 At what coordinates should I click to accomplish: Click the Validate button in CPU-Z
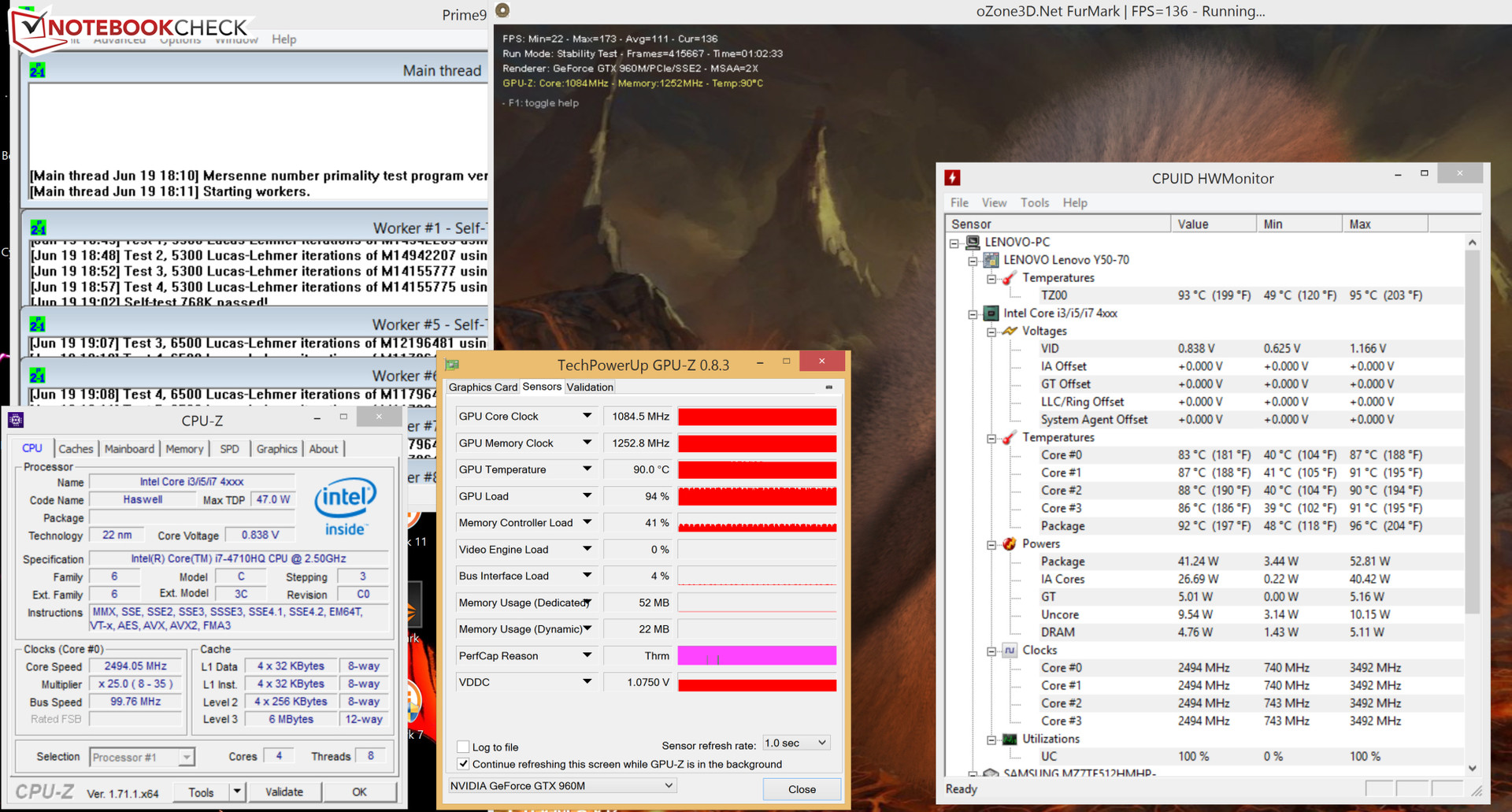coord(284,792)
